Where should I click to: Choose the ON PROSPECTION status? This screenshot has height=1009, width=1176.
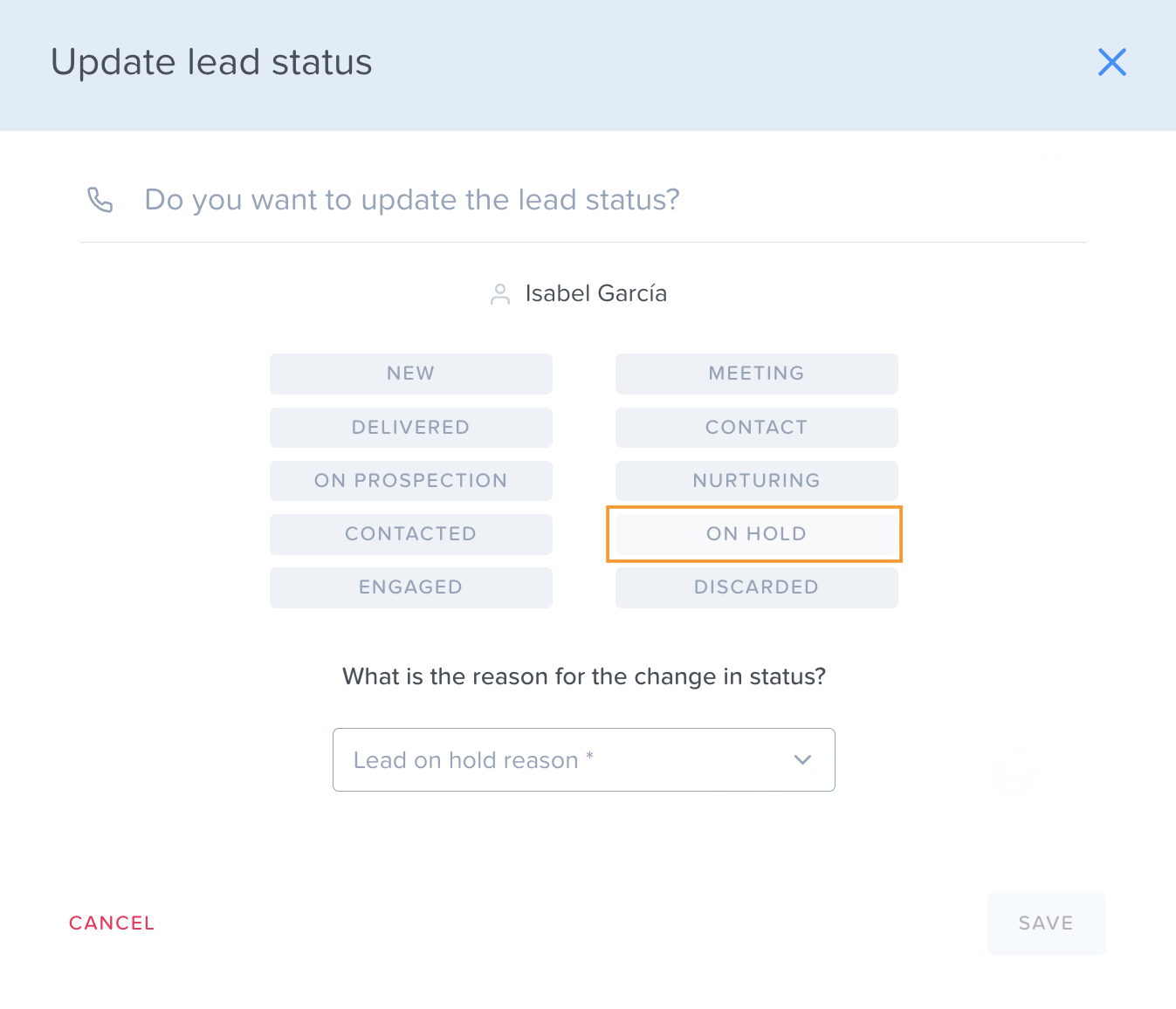point(411,481)
